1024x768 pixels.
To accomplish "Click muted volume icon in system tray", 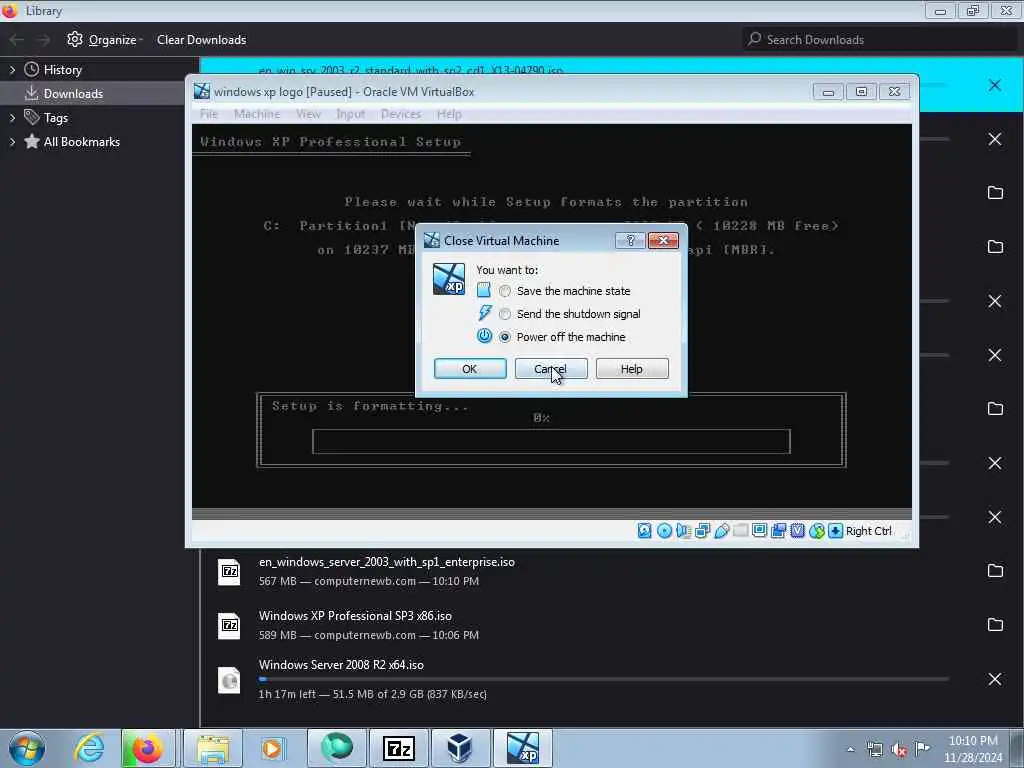I will [x=899, y=750].
